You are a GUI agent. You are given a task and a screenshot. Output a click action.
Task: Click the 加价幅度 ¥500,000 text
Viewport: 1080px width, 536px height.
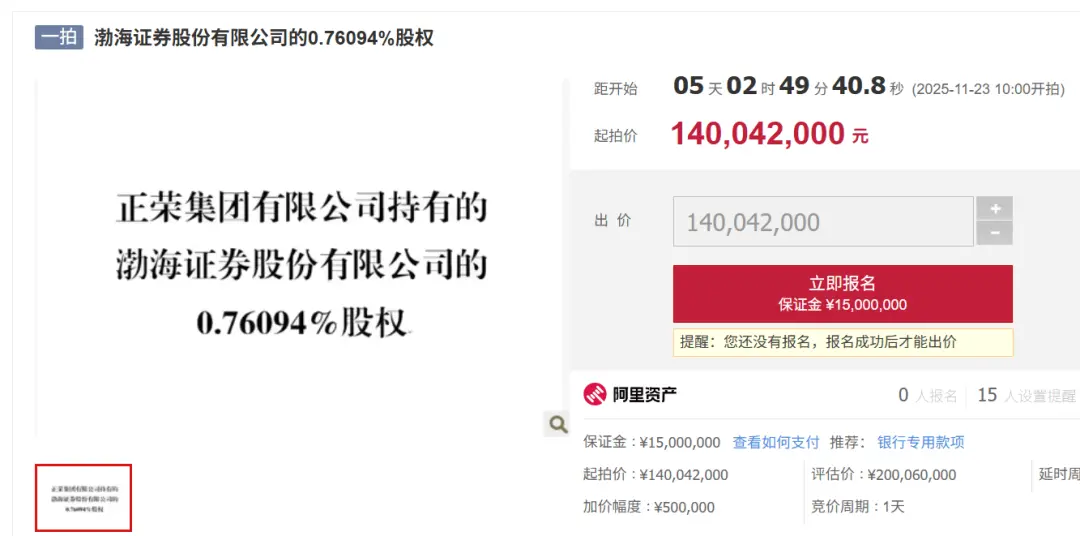click(649, 507)
